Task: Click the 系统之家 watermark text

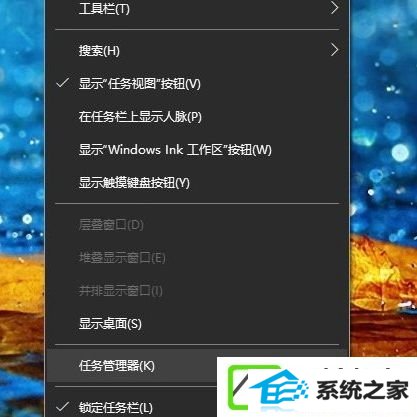Action: click(362, 390)
